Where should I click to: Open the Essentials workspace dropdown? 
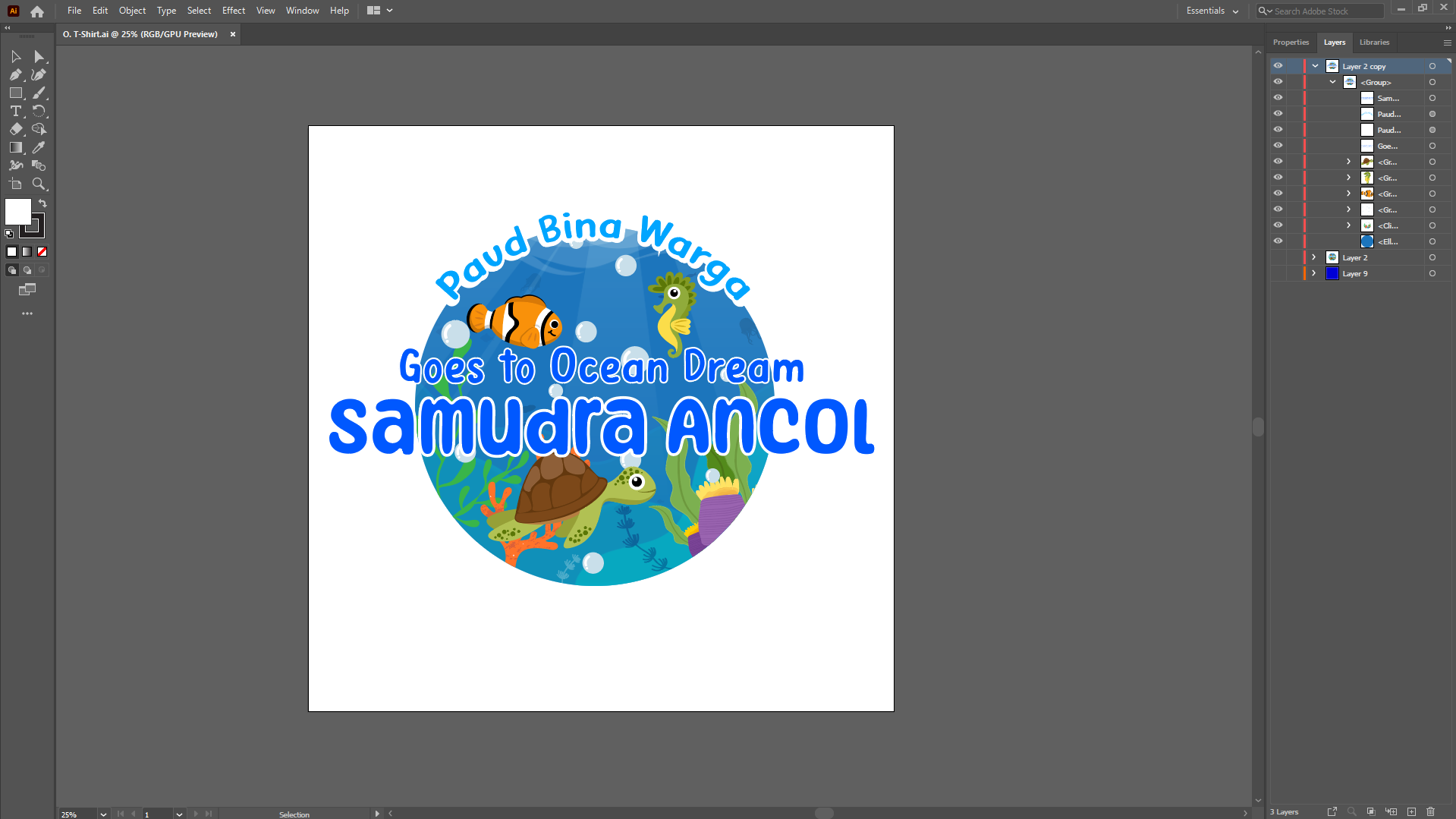pyautogui.click(x=1212, y=11)
